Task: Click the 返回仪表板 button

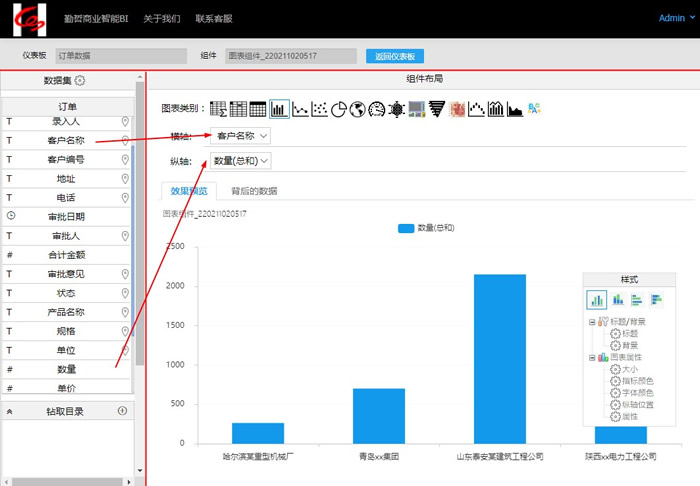Action: pyautogui.click(x=395, y=57)
